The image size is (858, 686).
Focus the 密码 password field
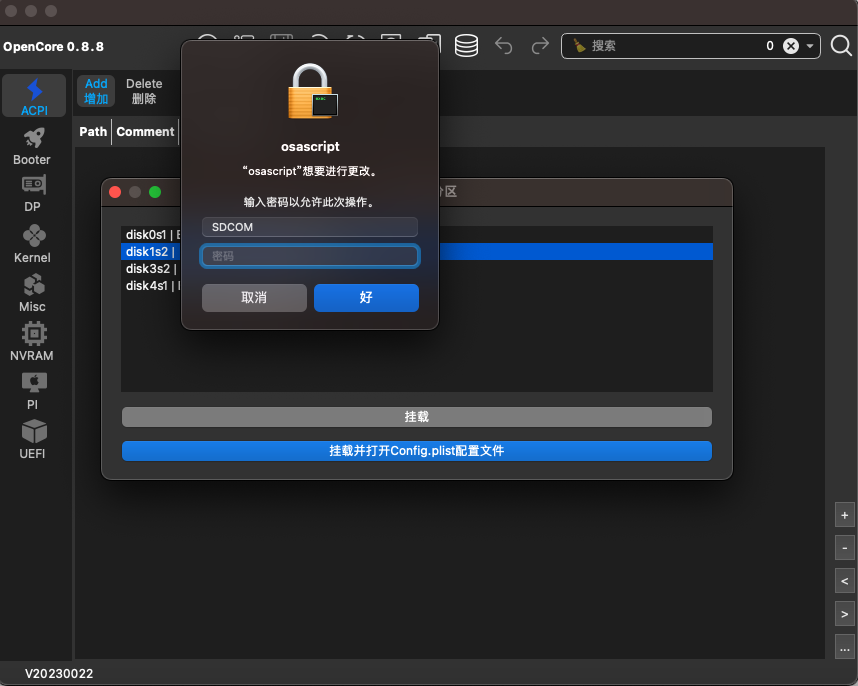click(x=310, y=256)
